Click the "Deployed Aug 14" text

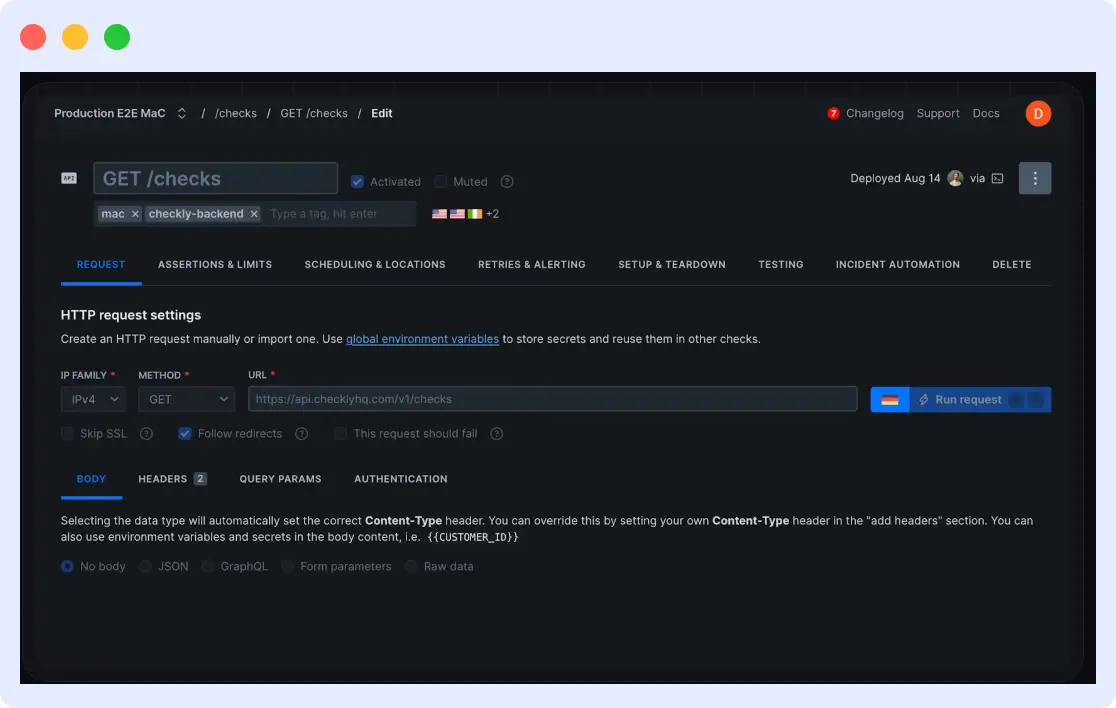[895, 179]
